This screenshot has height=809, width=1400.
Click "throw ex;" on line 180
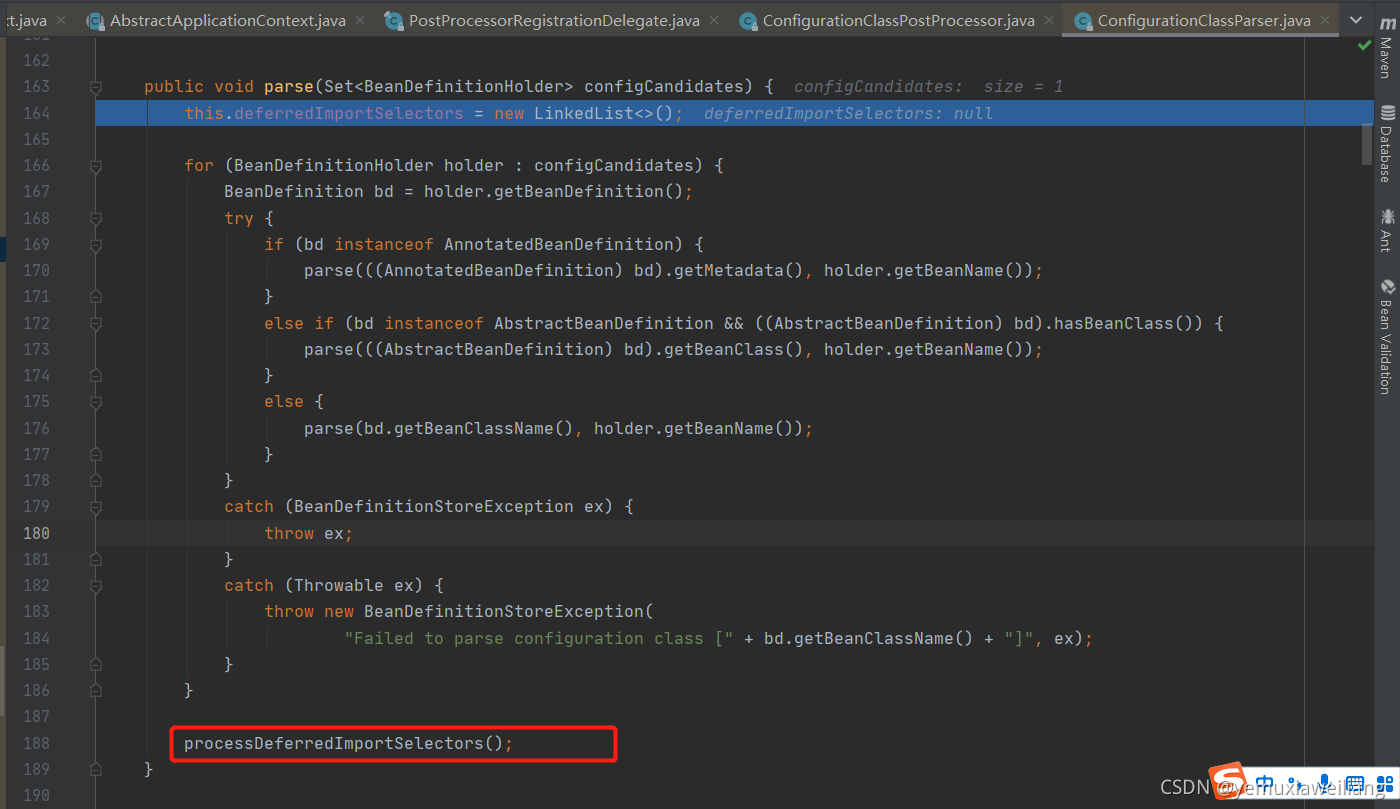(x=309, y=533)
